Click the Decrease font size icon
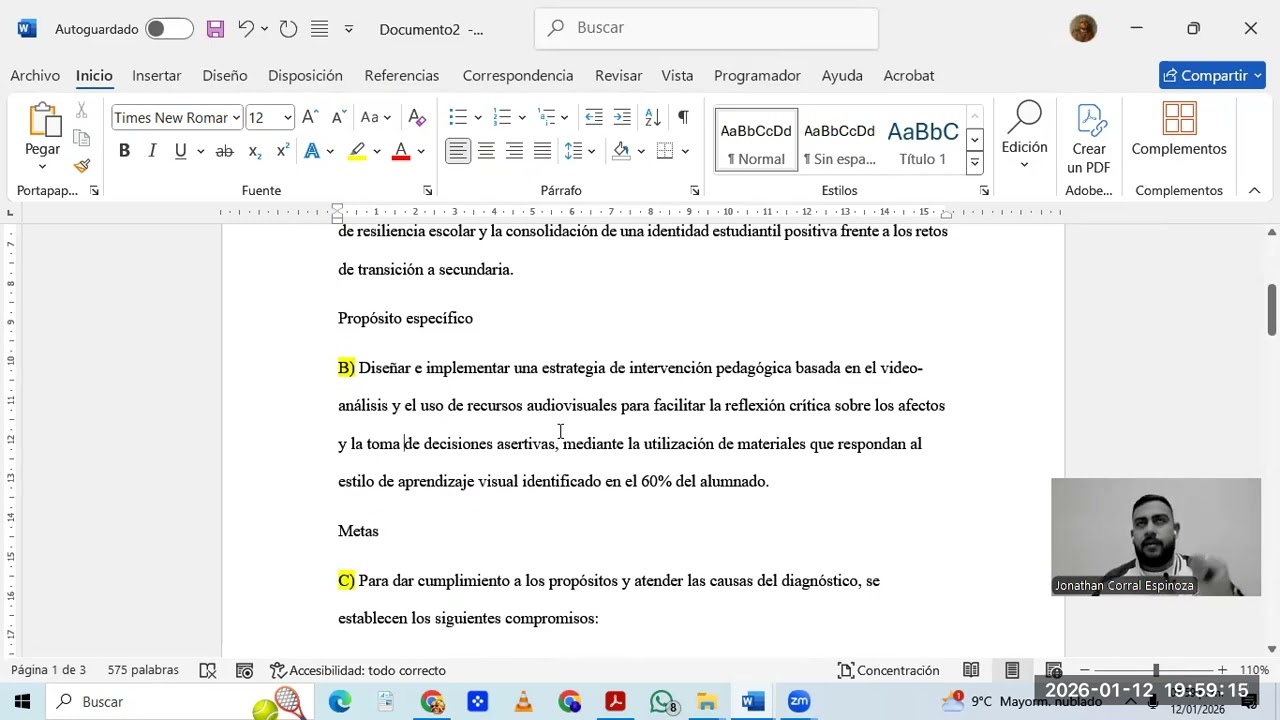 [338, 117]
